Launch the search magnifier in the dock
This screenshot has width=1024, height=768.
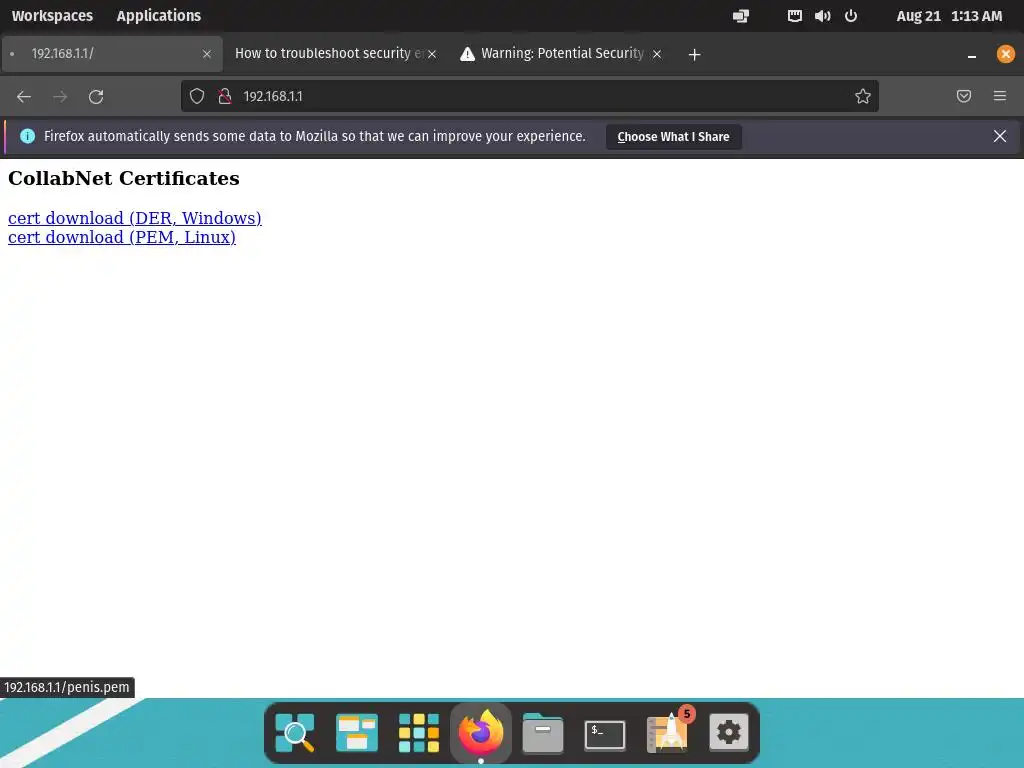point(295,733)
